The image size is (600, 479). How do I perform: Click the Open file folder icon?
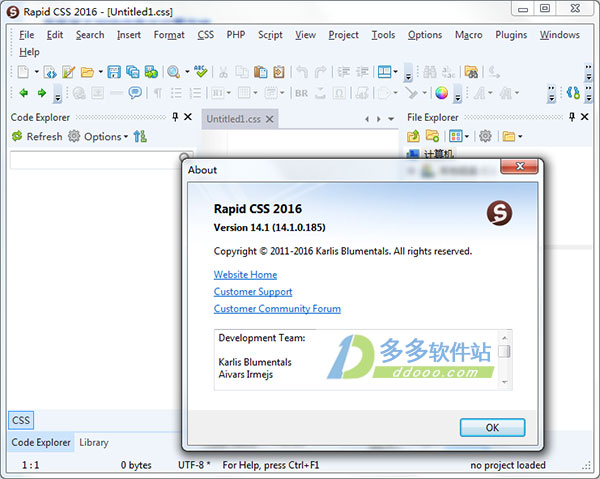[87, 72]
